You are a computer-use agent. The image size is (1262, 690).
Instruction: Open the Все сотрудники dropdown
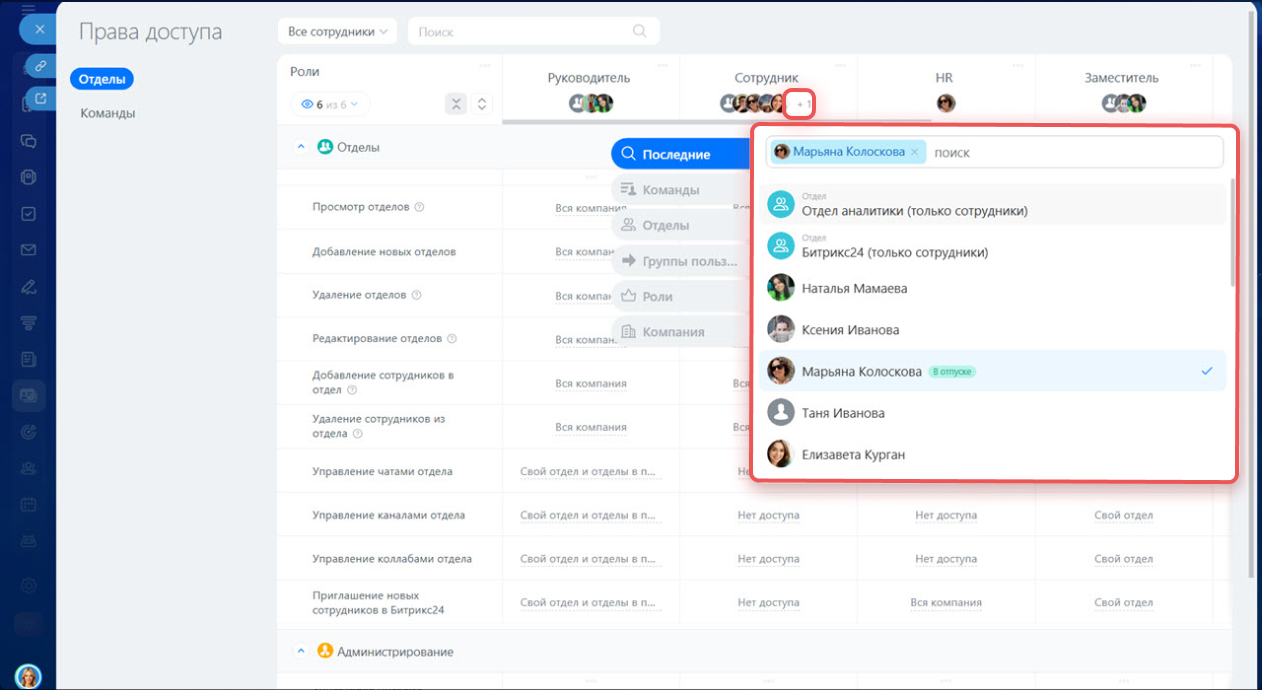point(337,31)
